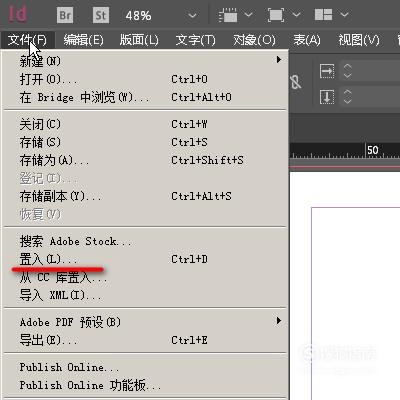Click the screen mode icon
The width and height of the screenshot is (400, 400).
click(x=276, y=15)
